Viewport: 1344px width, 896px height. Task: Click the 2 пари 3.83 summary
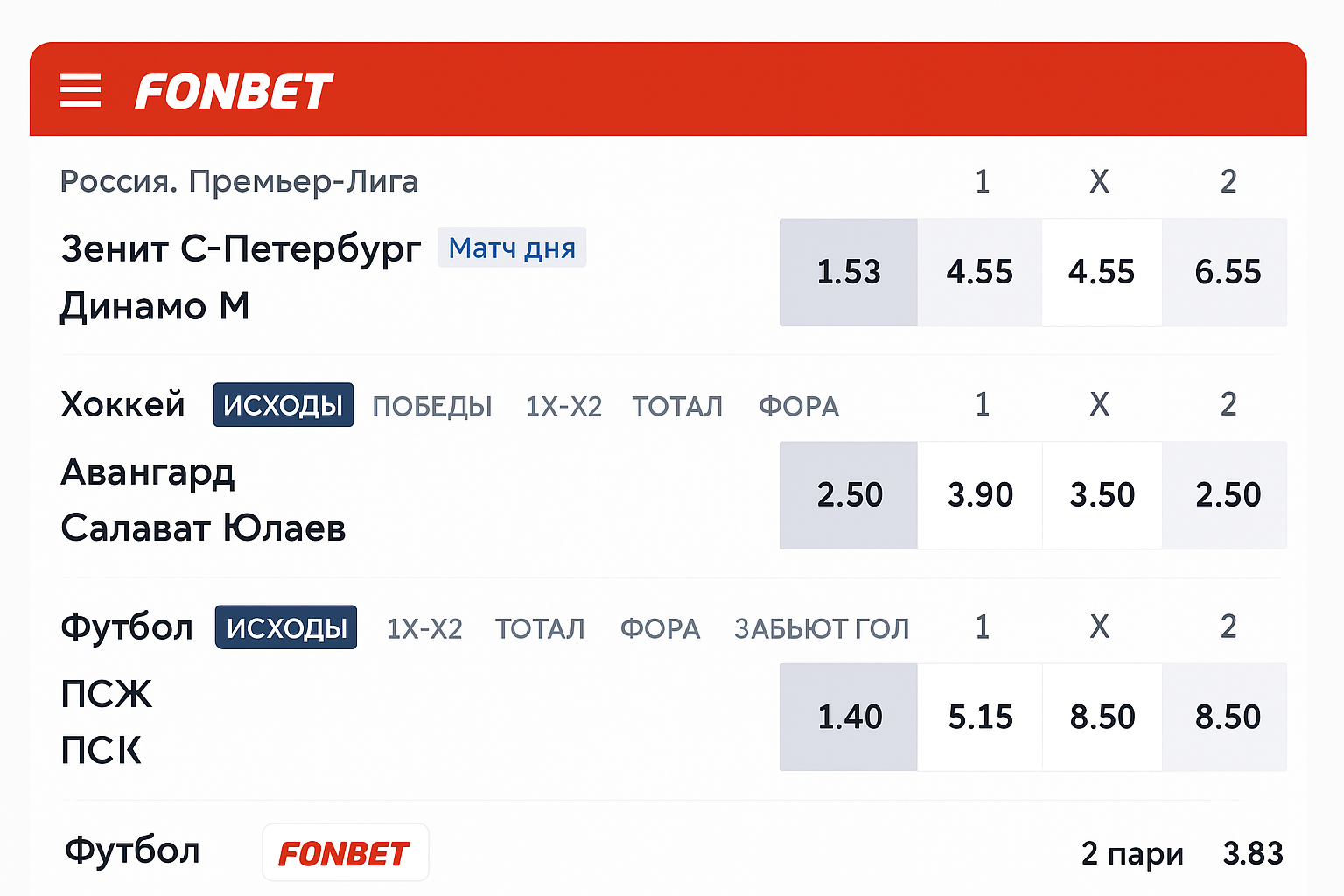tap(1181, 853)
